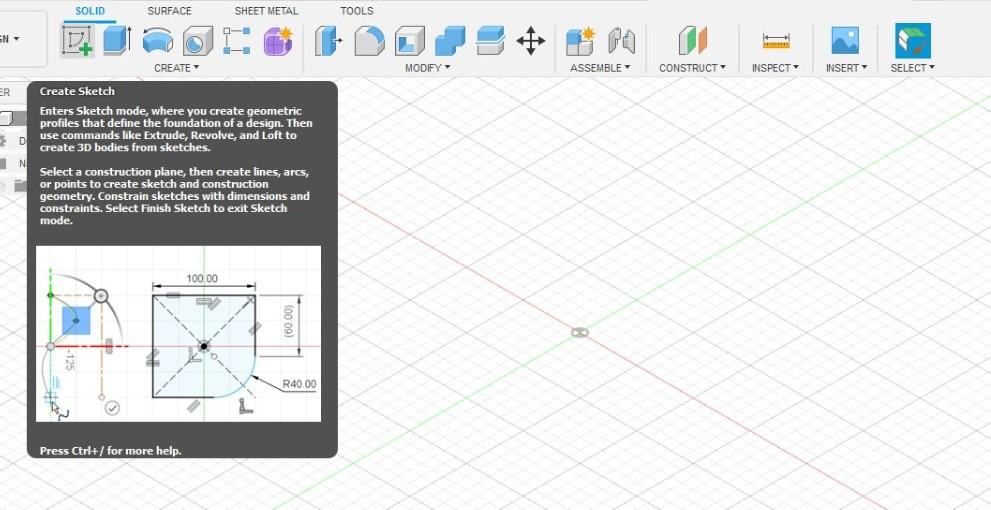Open the SURFACE tab
991x510 pixels.
coord(169,11)
